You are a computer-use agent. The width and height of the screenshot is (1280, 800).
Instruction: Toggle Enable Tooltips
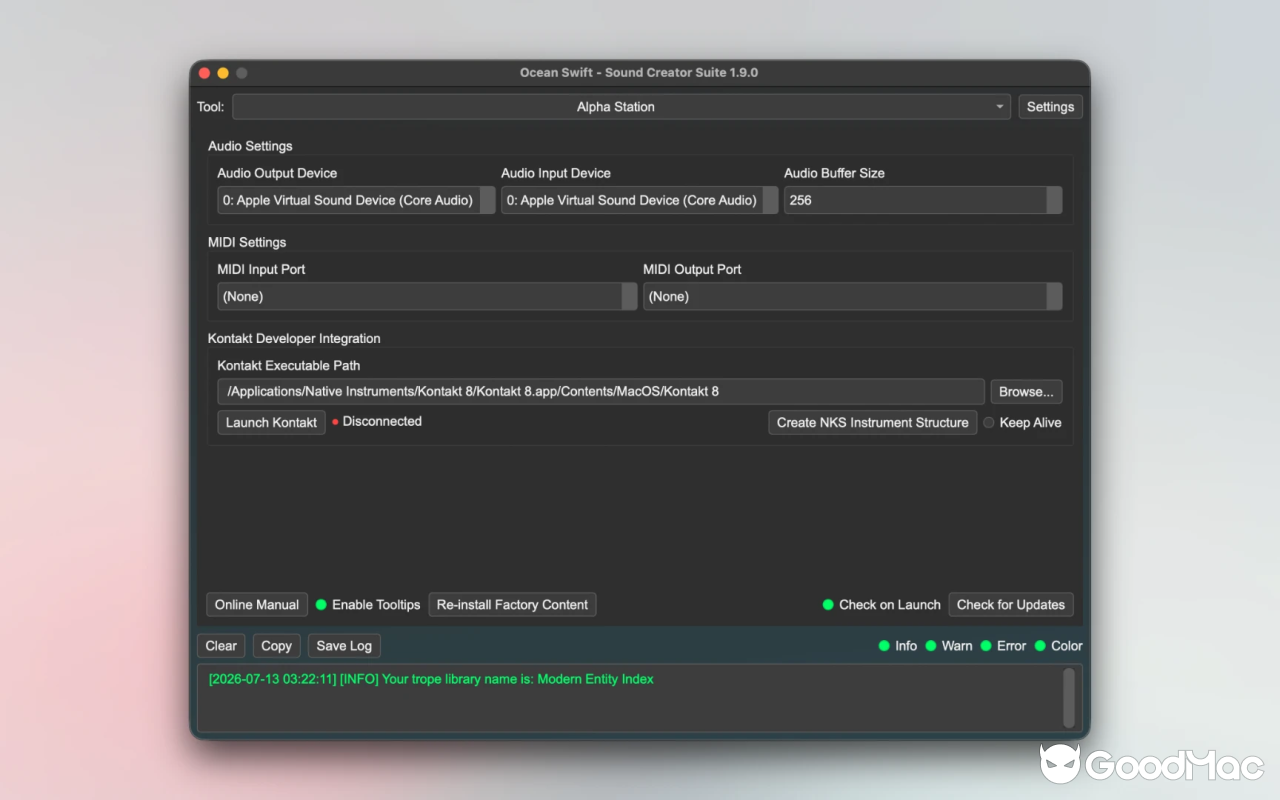(368, 604)
